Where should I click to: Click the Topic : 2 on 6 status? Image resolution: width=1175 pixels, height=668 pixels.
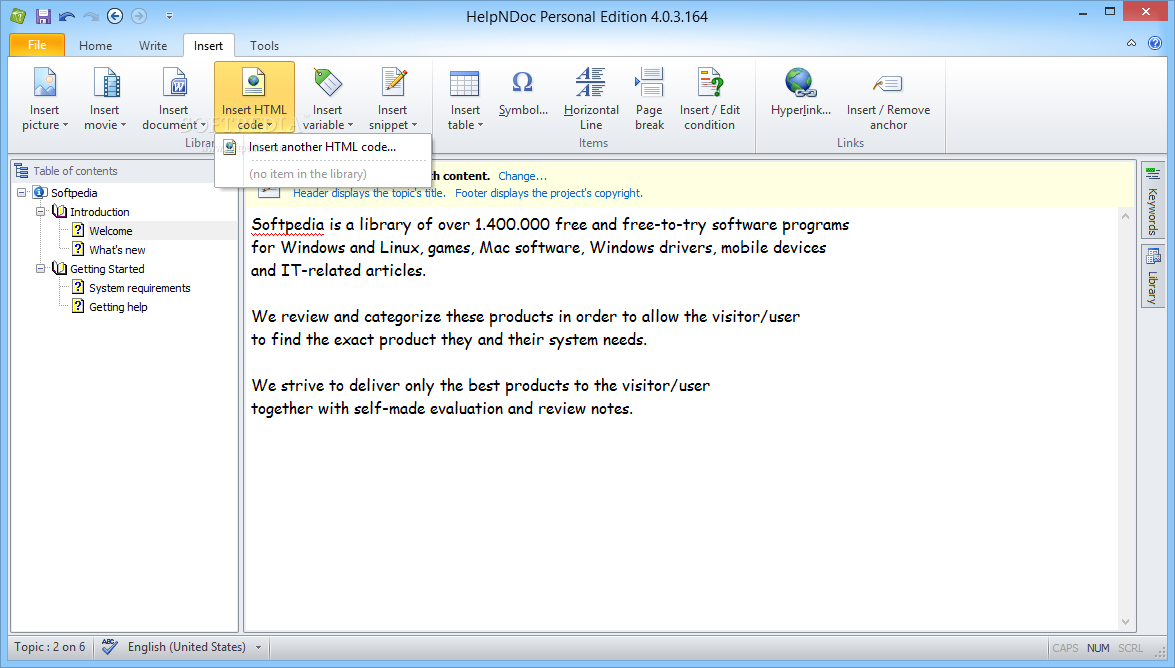coord(49,647)
